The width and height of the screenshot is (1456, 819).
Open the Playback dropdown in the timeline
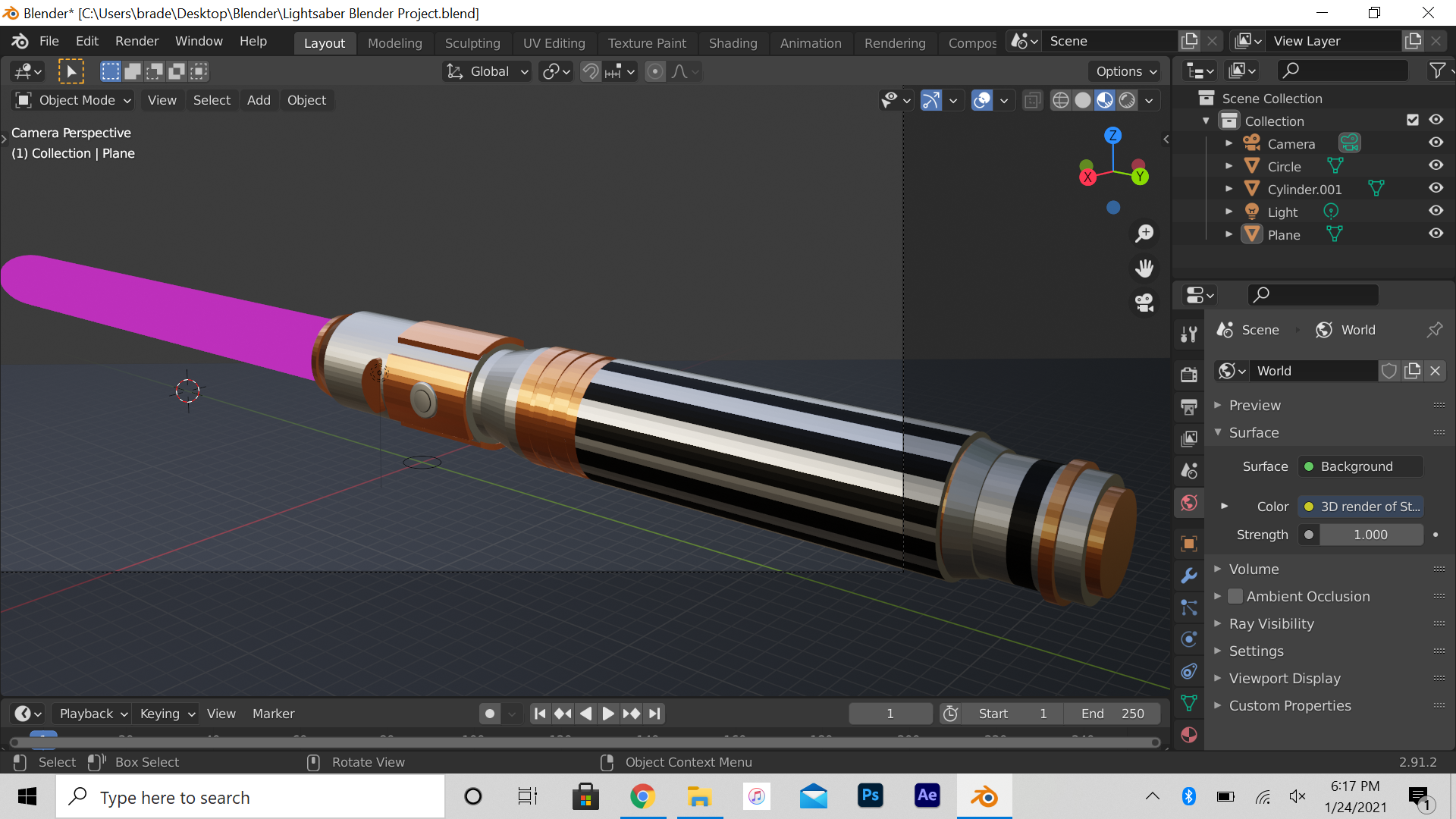coord(93,714)
